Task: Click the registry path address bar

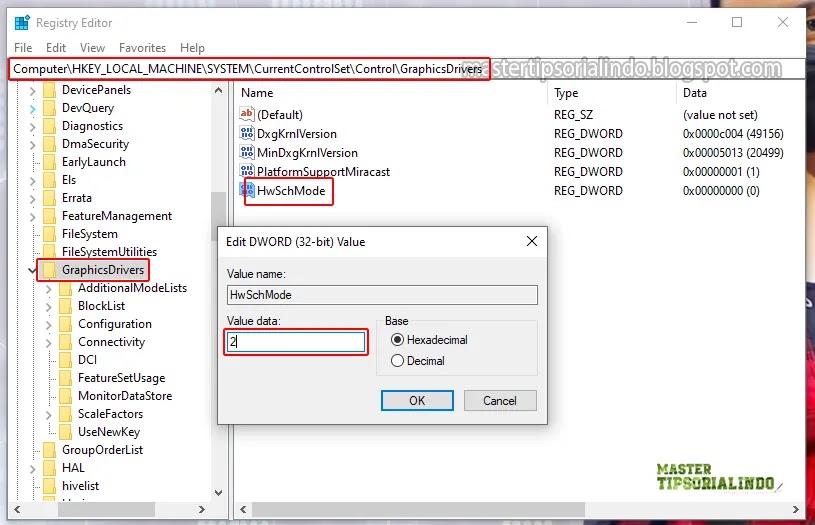Action: (408, 69)
